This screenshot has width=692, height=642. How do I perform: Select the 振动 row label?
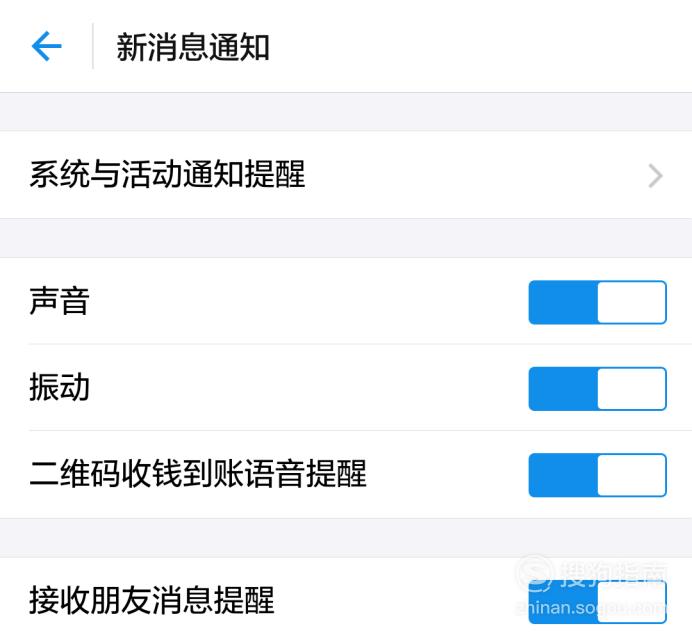point(60,387)
